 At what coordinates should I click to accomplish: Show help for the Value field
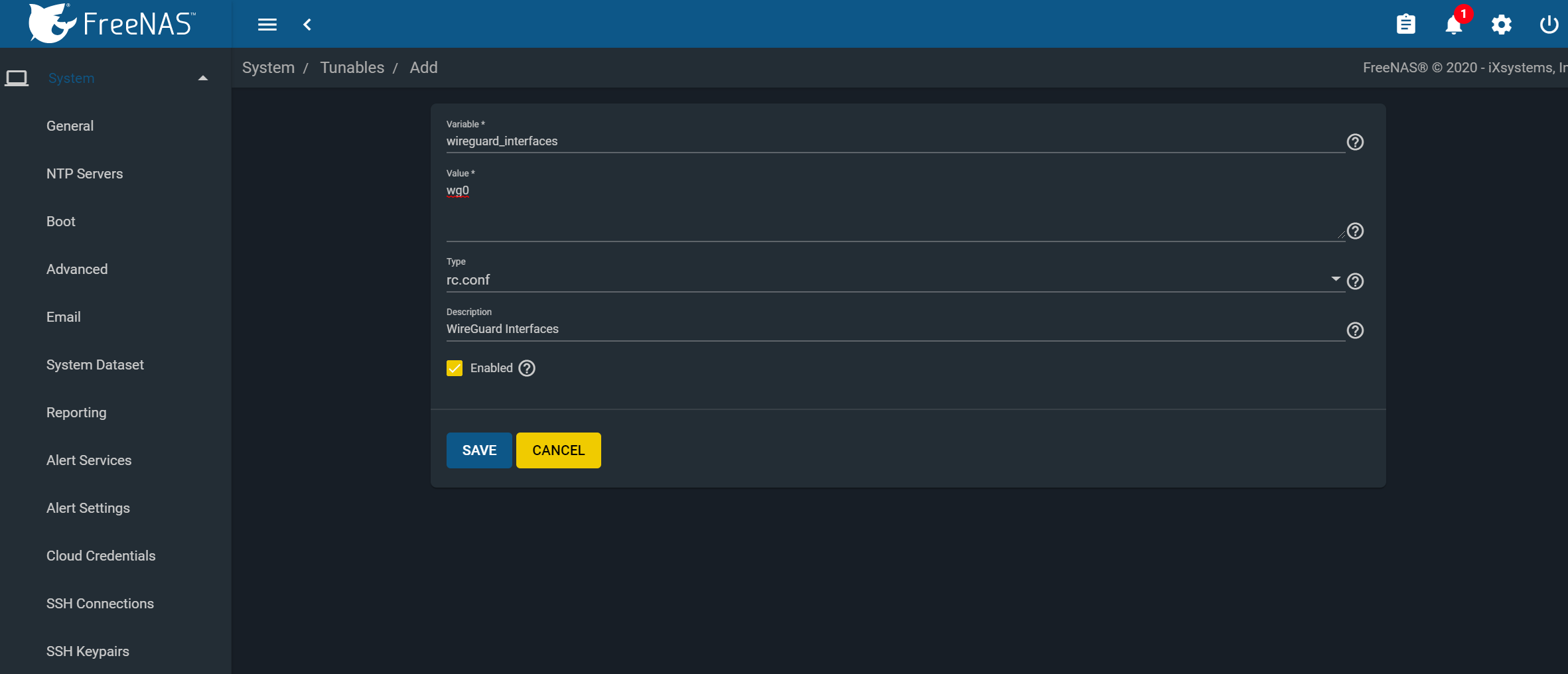1355,231
